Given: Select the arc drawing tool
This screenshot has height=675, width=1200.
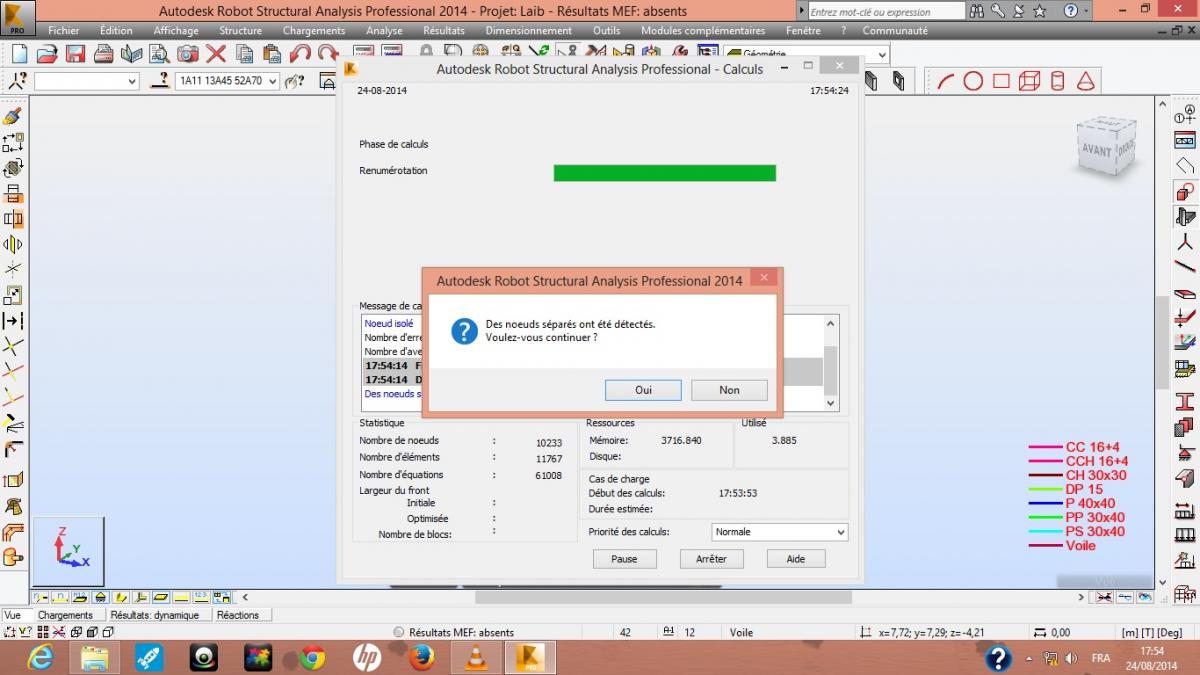Looking at the screenshot, I should [x=945, y=81].
